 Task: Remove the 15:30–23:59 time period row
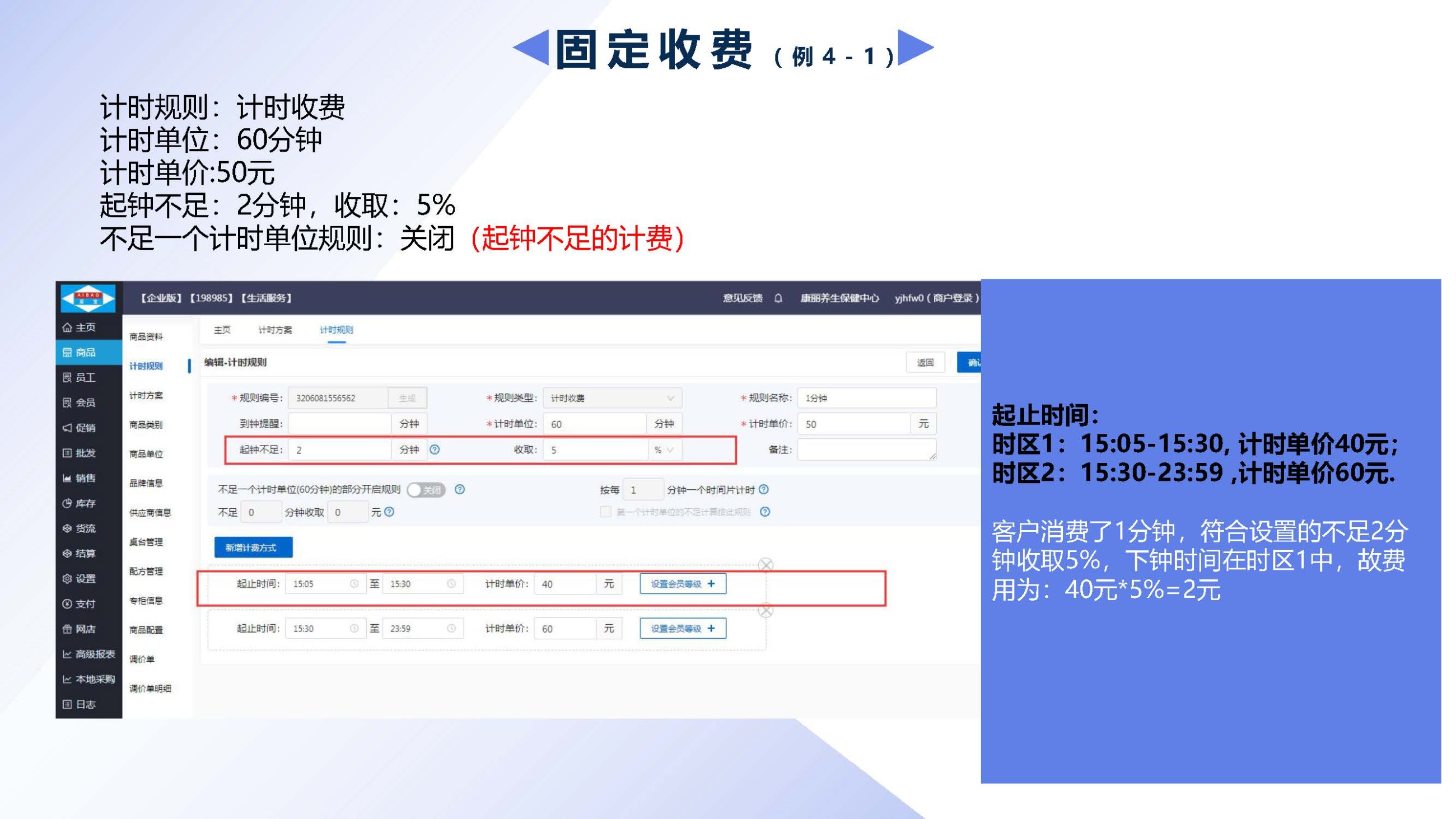pyautogui.click(x=766, y=610)
